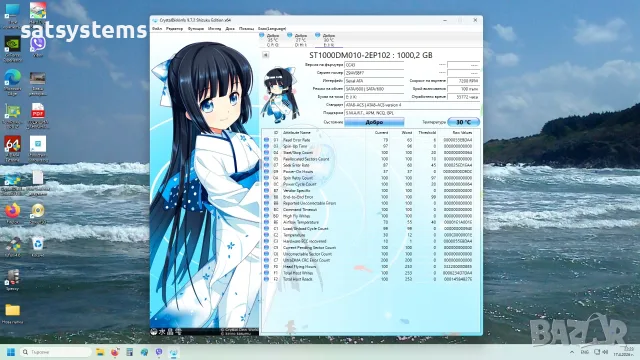Open the Windows Start menu
Viewport: 640px width, 360px height.
click(x=11, y=352)
